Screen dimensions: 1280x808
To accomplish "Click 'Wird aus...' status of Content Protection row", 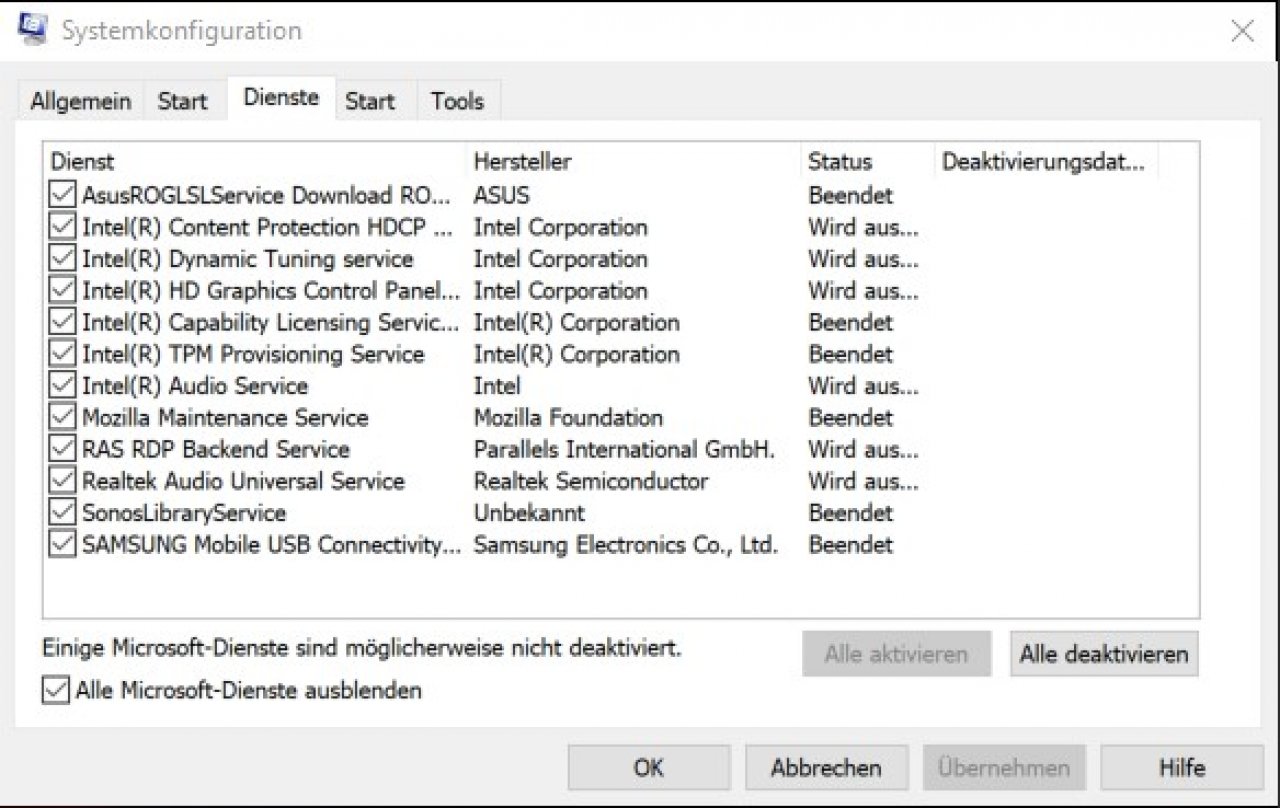I will 863,227.
